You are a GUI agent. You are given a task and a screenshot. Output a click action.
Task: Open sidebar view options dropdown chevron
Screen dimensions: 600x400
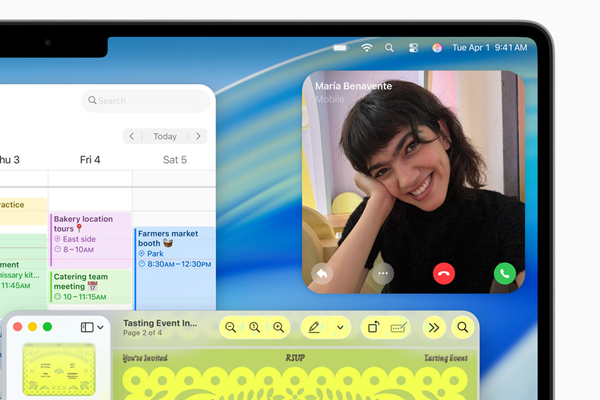(100, 328)
